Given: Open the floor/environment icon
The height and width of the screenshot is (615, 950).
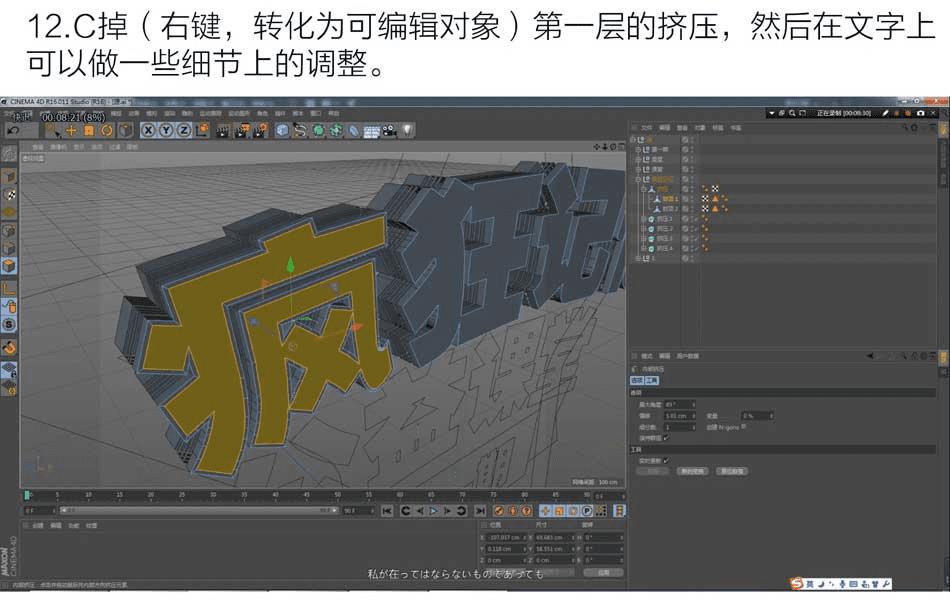Looking at the screenshot, I should click(x=371, y=130).
